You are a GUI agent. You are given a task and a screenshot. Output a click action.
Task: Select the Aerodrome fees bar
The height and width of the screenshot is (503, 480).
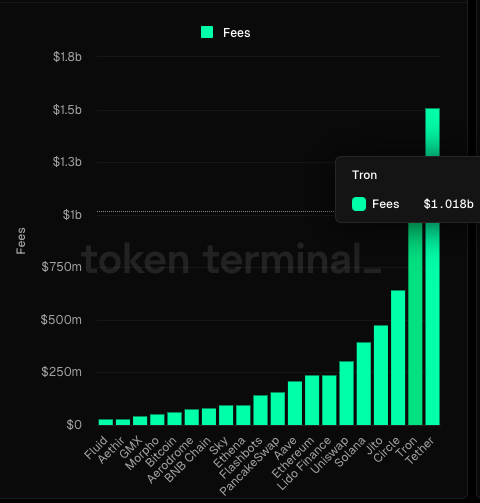192,417
